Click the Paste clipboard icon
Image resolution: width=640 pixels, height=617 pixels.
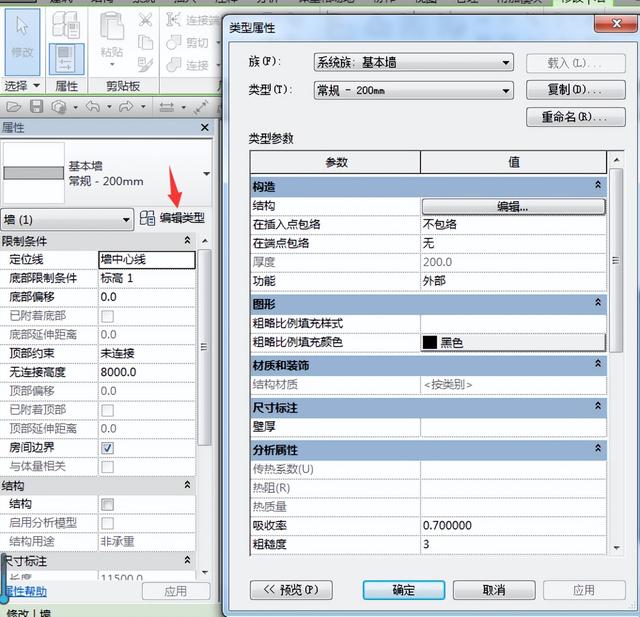coord(112,28)
